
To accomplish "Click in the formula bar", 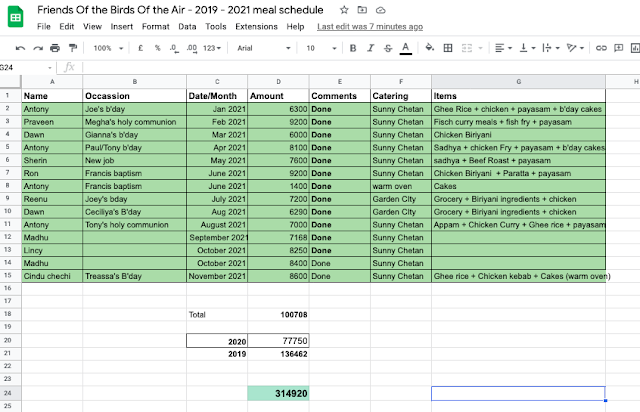I will pos(359,67).
